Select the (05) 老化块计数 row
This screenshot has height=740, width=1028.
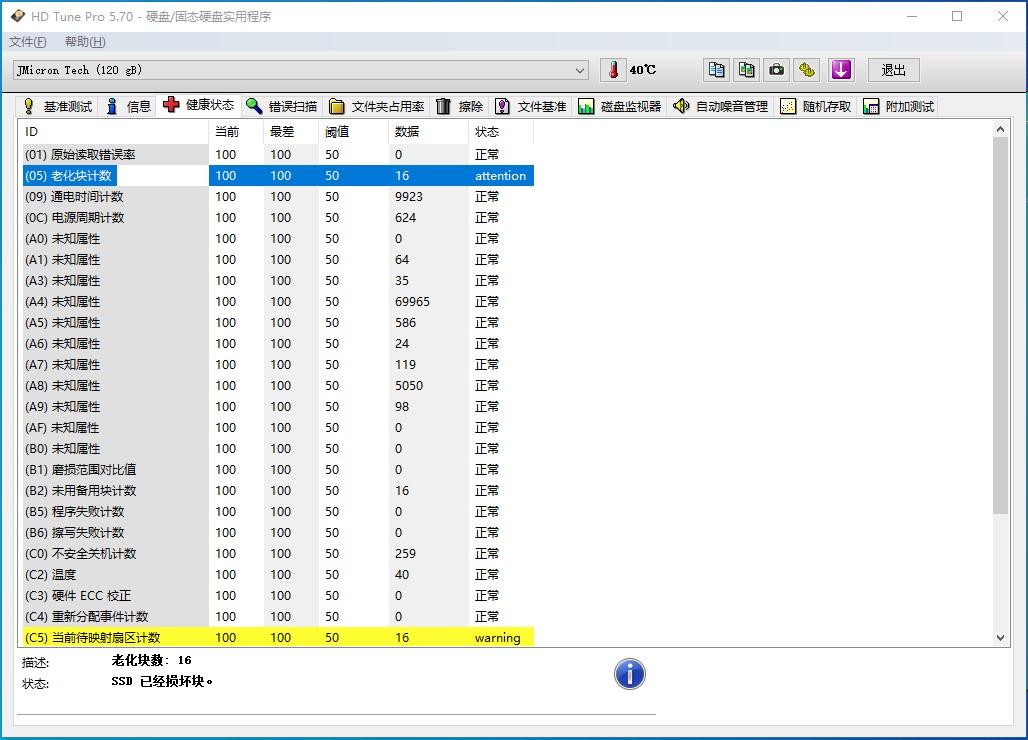pyautogui.click(x=278, y=176)
